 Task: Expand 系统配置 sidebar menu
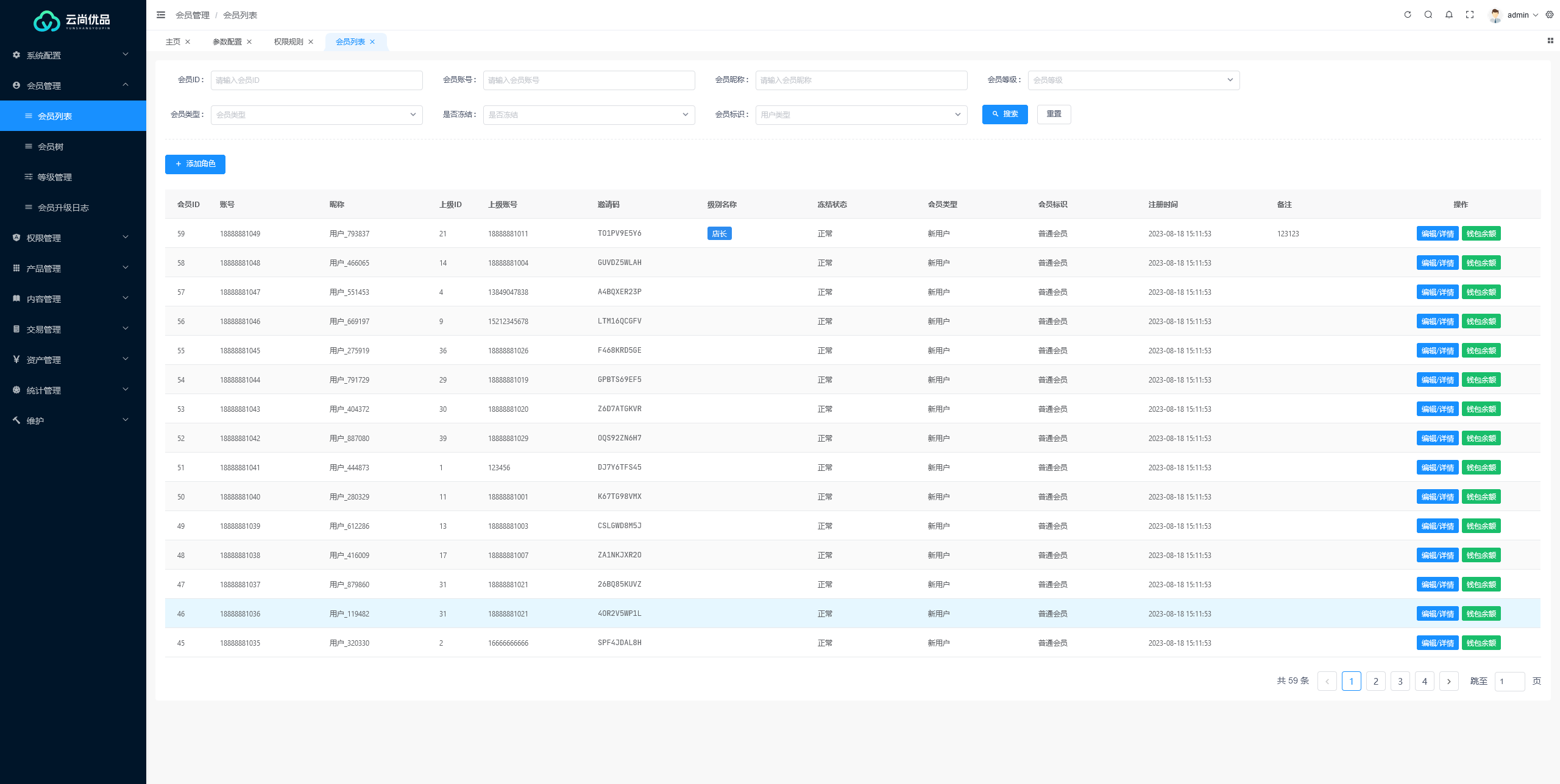pos(73,55)
